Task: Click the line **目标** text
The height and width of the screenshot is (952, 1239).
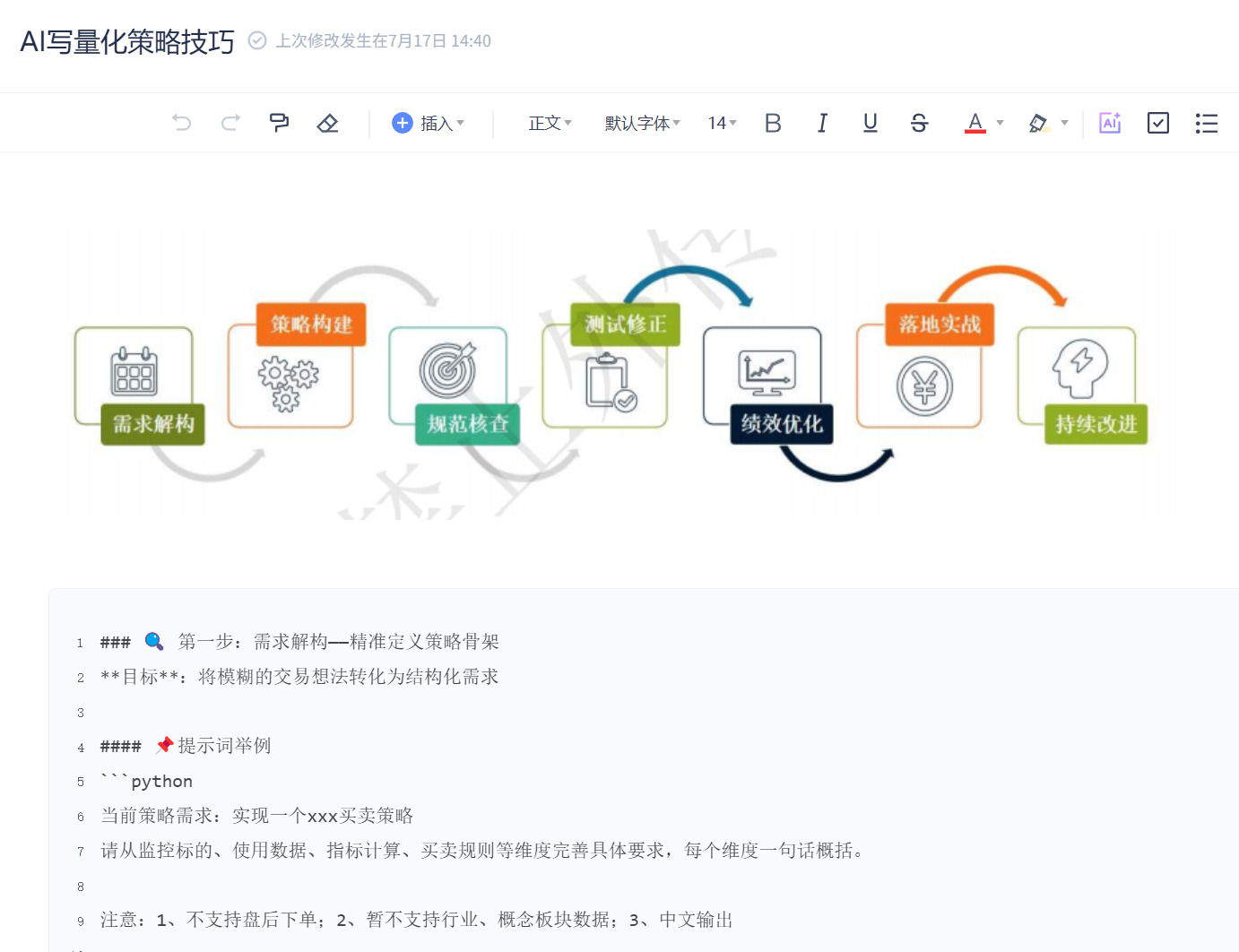Action: coord(299,677)
